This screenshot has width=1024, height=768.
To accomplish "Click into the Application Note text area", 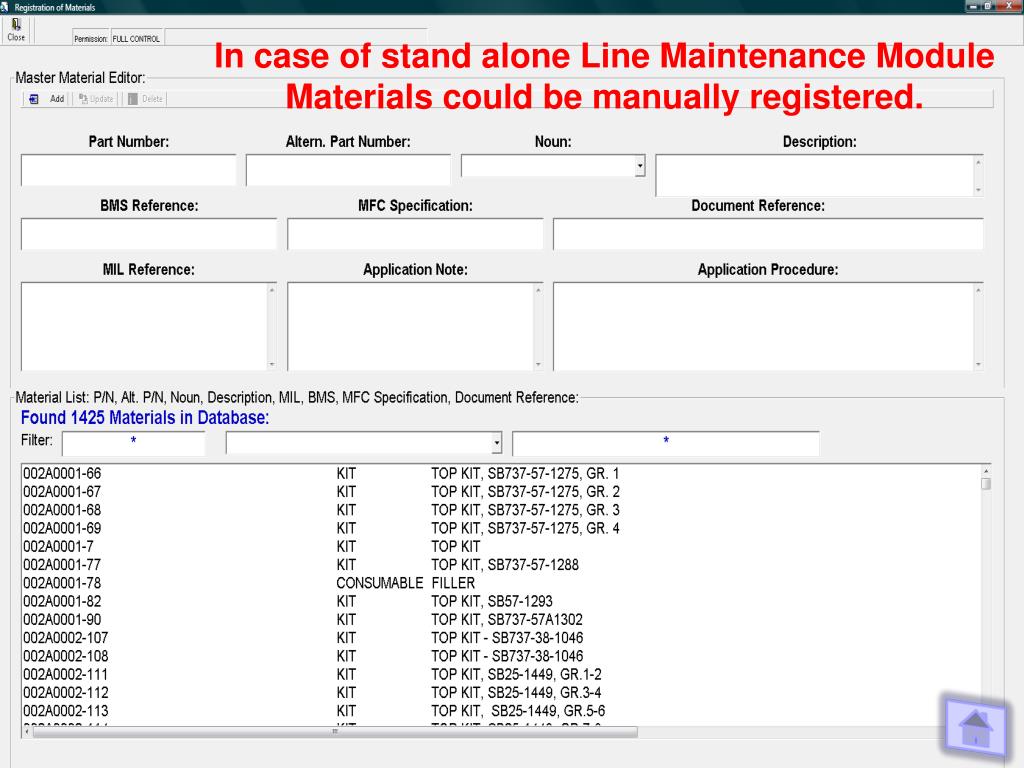I will pos(410,327).
